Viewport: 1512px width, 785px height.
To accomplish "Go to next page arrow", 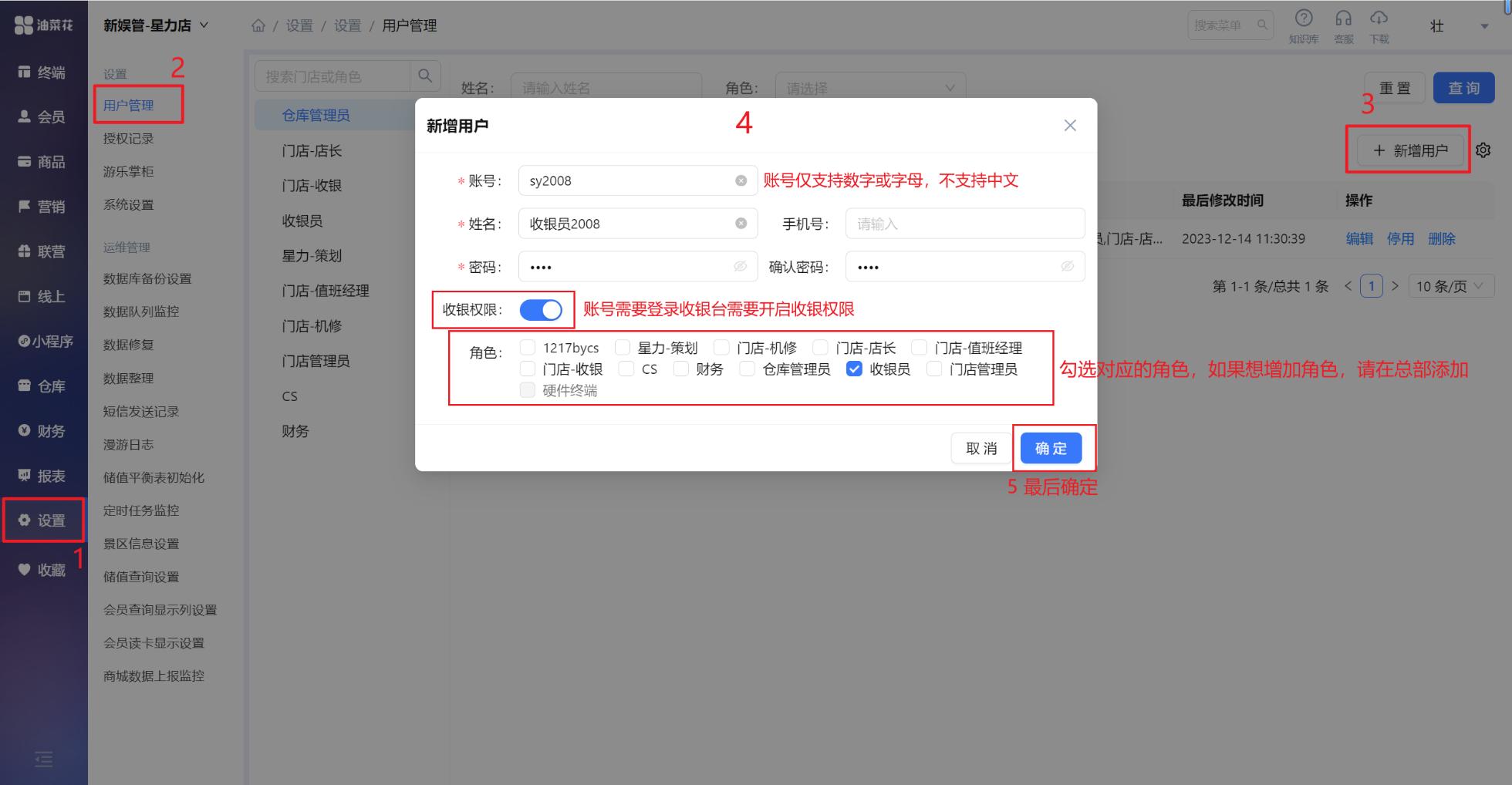I will pyautogui.click(x=1395, y=287).
